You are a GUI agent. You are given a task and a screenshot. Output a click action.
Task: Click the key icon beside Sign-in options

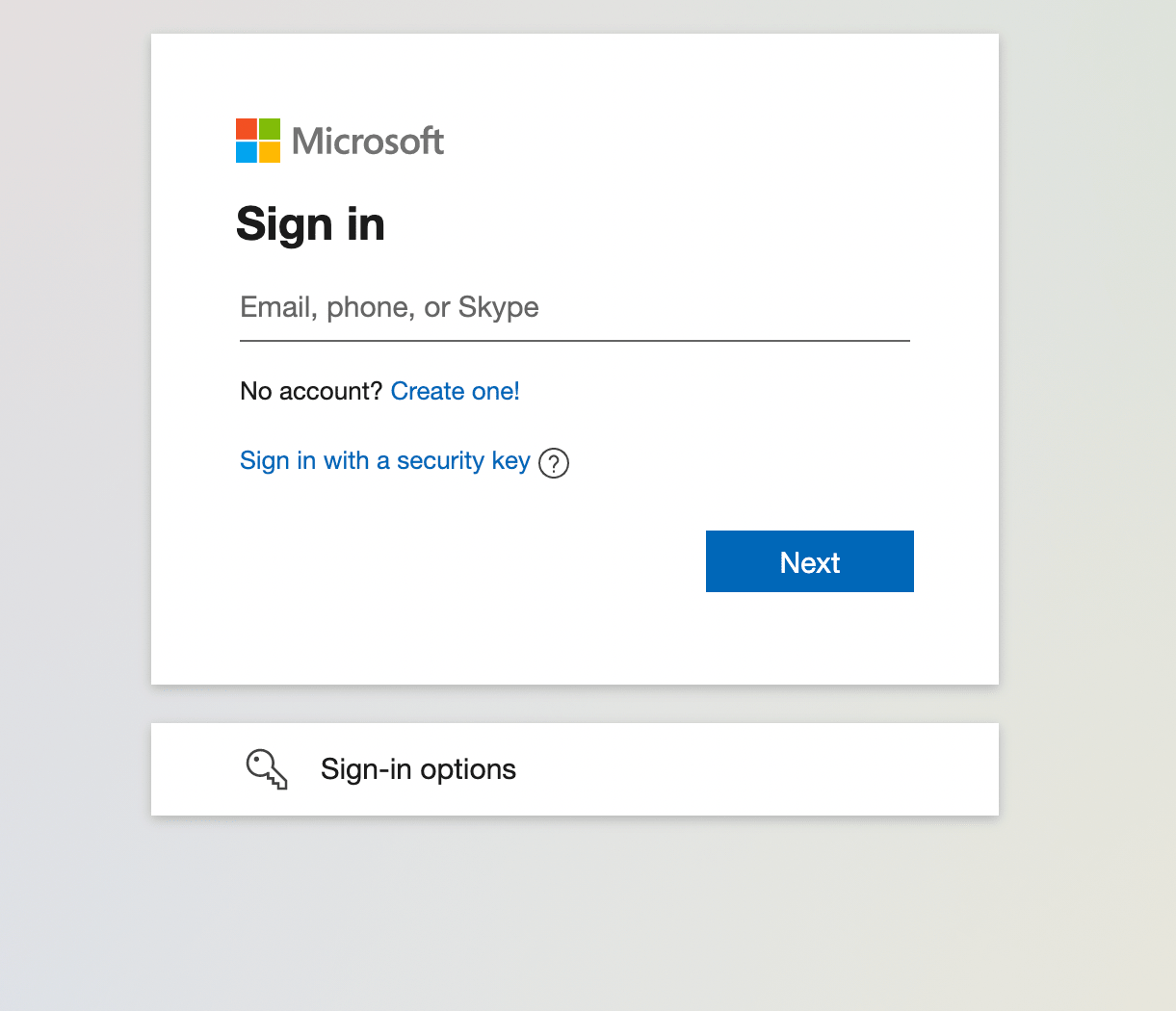click(267, 769)
